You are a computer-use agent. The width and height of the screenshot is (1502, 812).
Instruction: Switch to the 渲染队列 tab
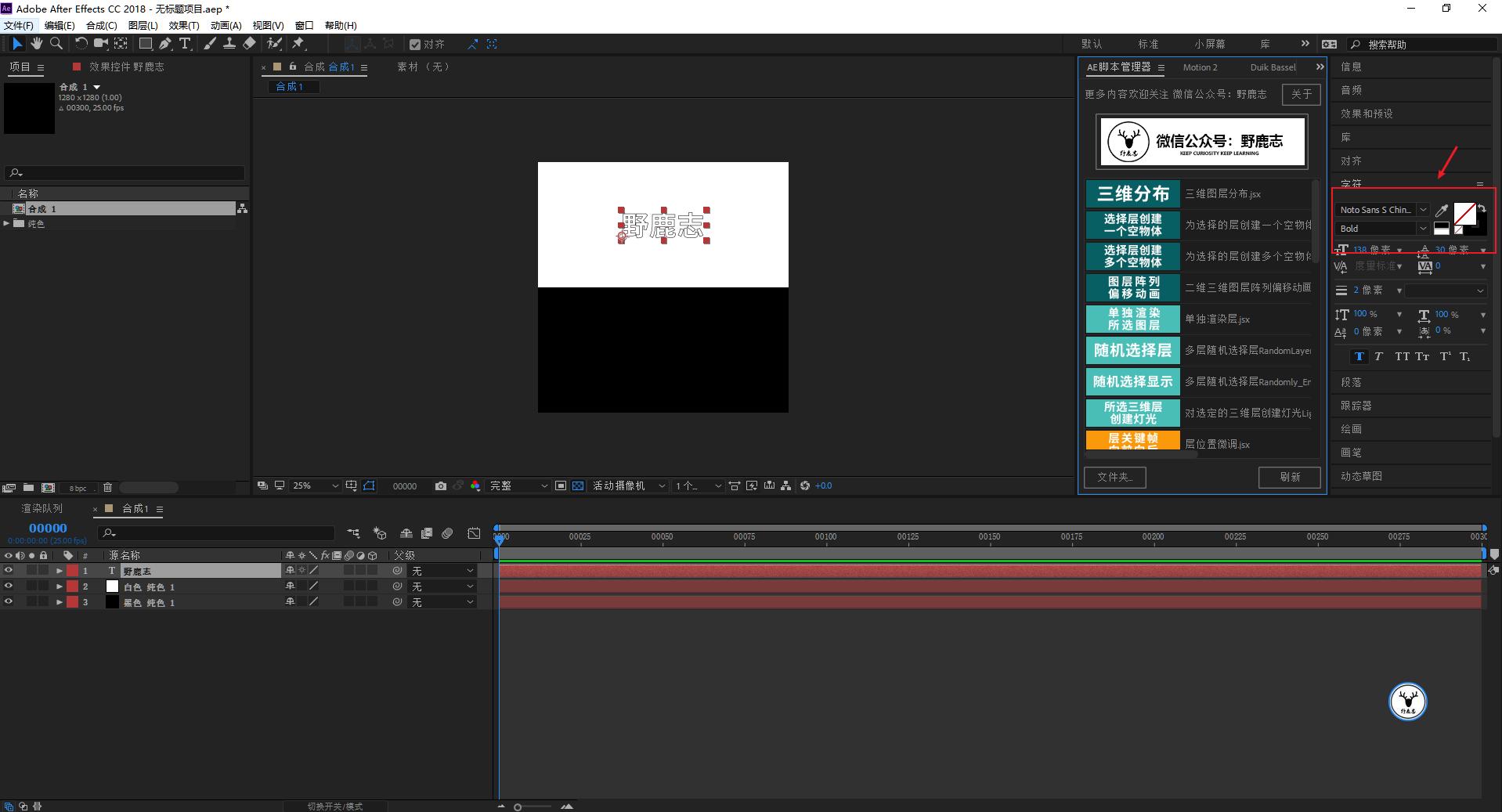[42, 509]
